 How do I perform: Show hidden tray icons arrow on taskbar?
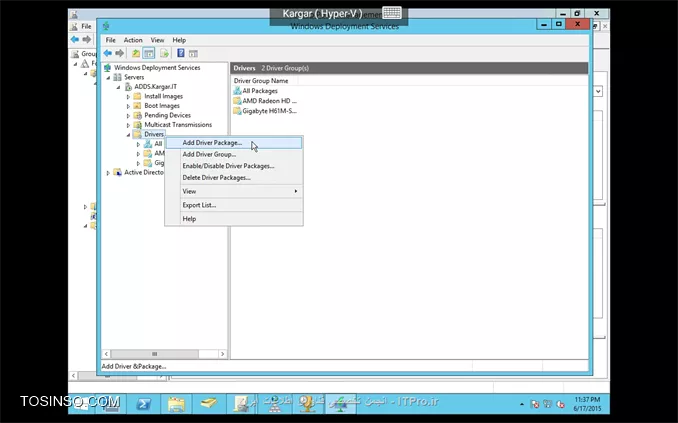click(x=522, y=404)
